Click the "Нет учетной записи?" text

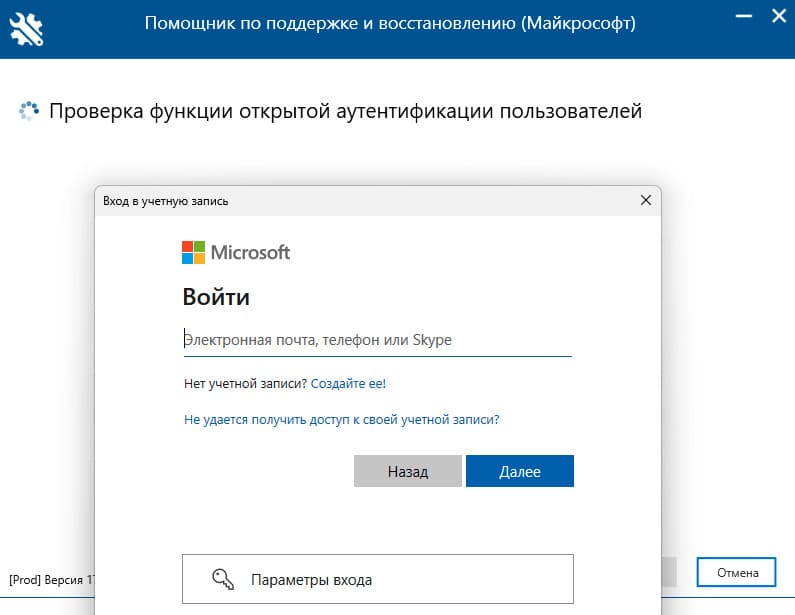click(x=245, y=383)
